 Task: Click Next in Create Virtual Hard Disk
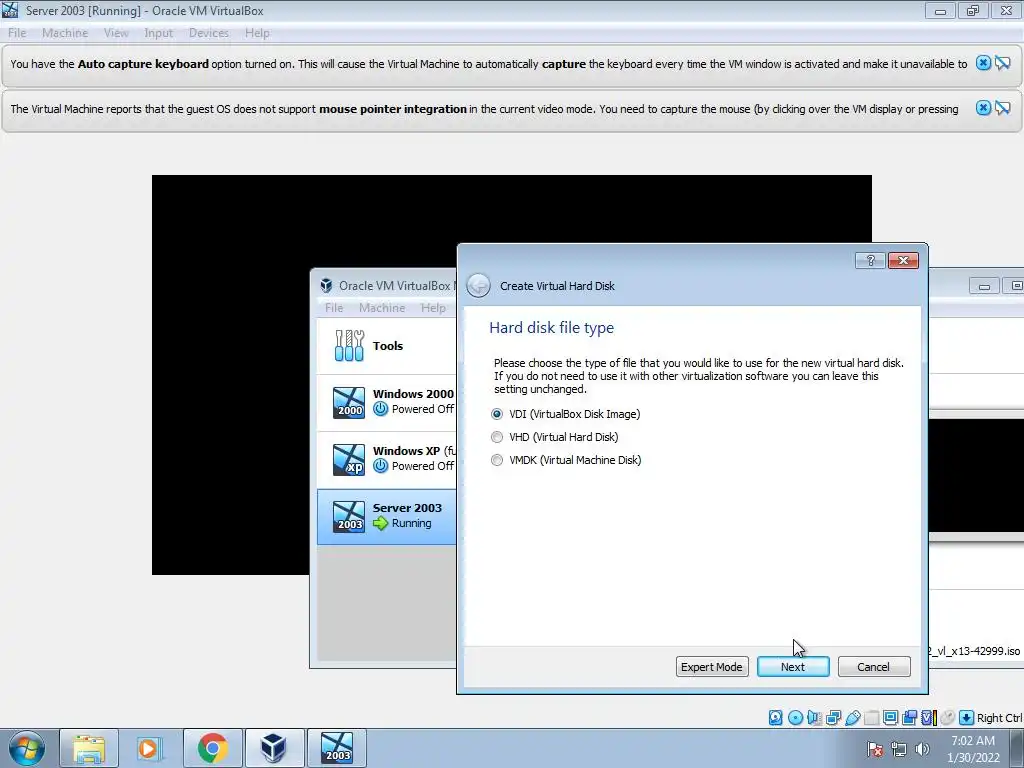point(793,667)
